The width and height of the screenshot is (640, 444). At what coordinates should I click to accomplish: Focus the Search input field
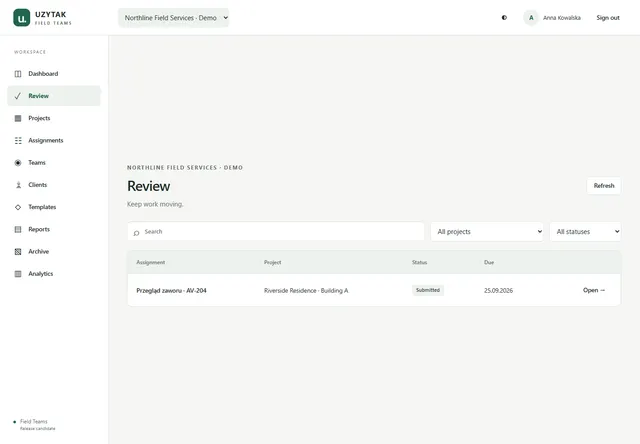[x=276, y=232]
